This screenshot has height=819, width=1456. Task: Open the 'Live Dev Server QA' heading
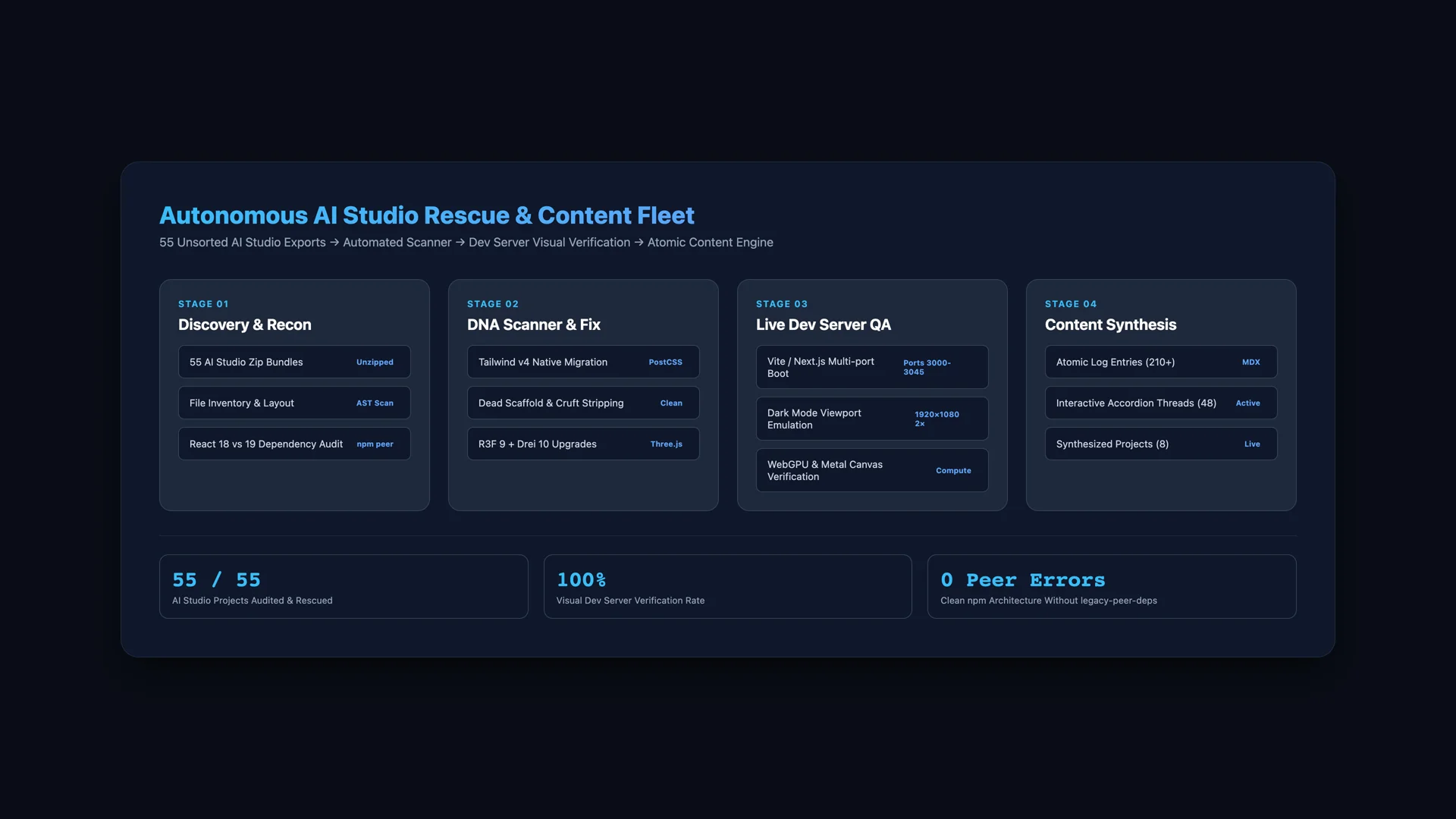coord(823,325)
